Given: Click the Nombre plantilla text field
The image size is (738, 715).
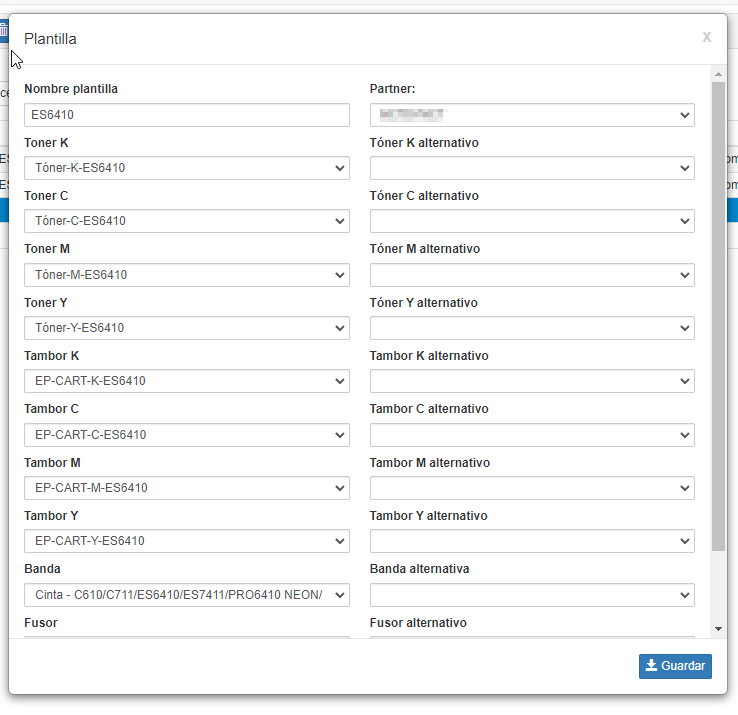Looking at the screenshot, I should coord(186,115).
